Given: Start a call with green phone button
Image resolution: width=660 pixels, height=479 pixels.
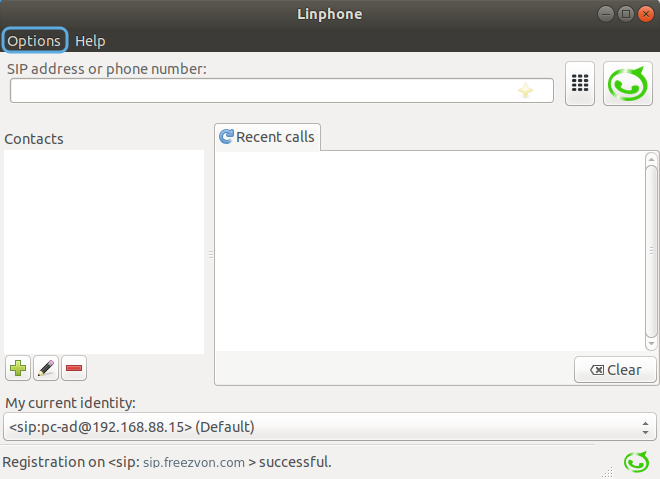Looking at the screenshot, I should coord(628,83).
